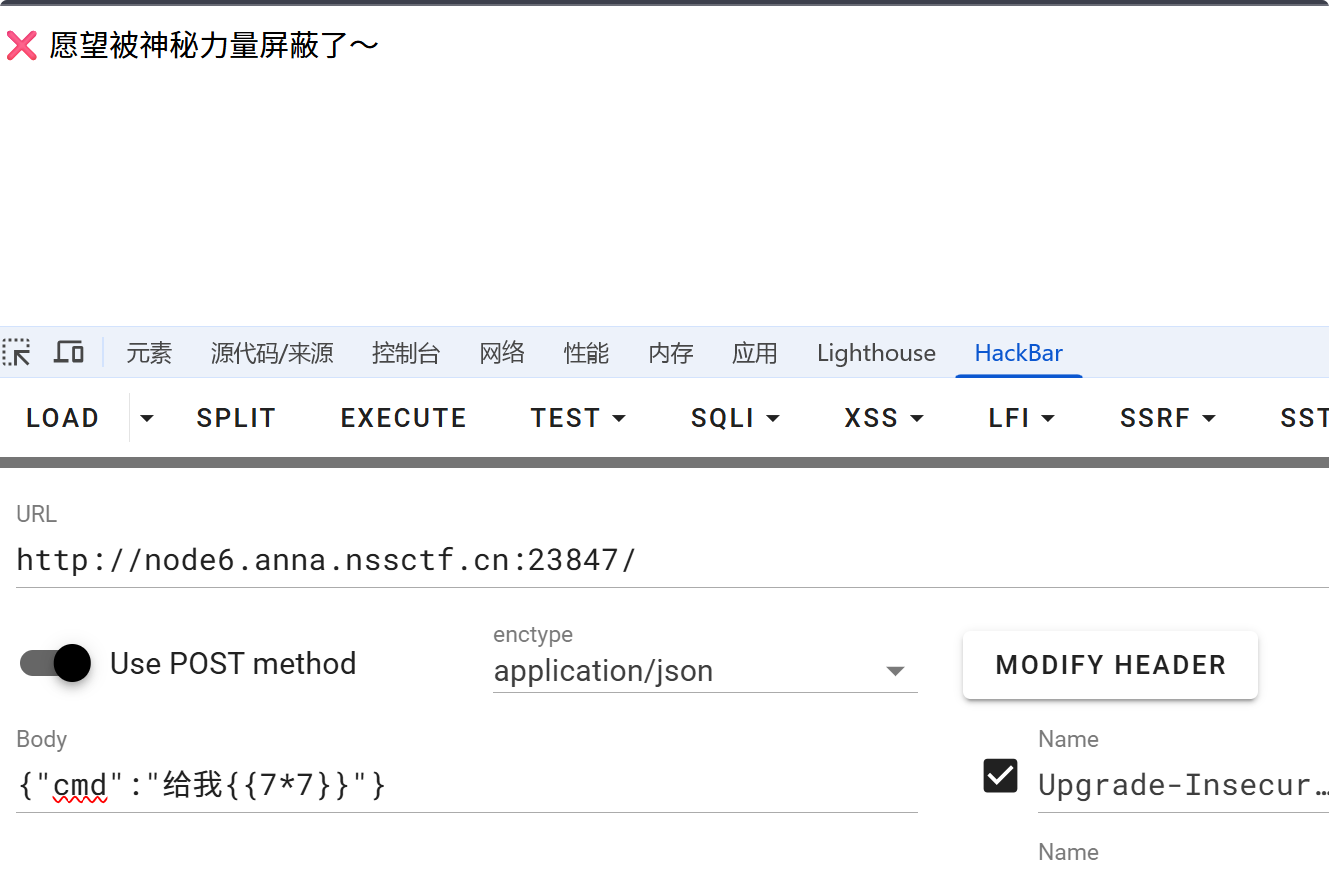Toggle the Use POST method switch
This screenshot has height=870, width=1329.
56,663
